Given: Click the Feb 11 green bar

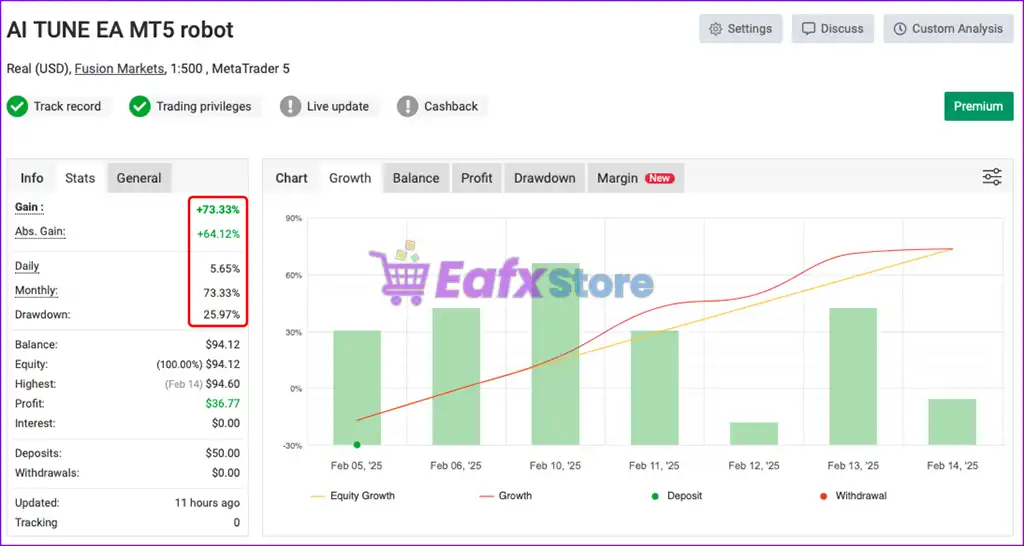Looking at the screenshot, I should coord(655,388).
